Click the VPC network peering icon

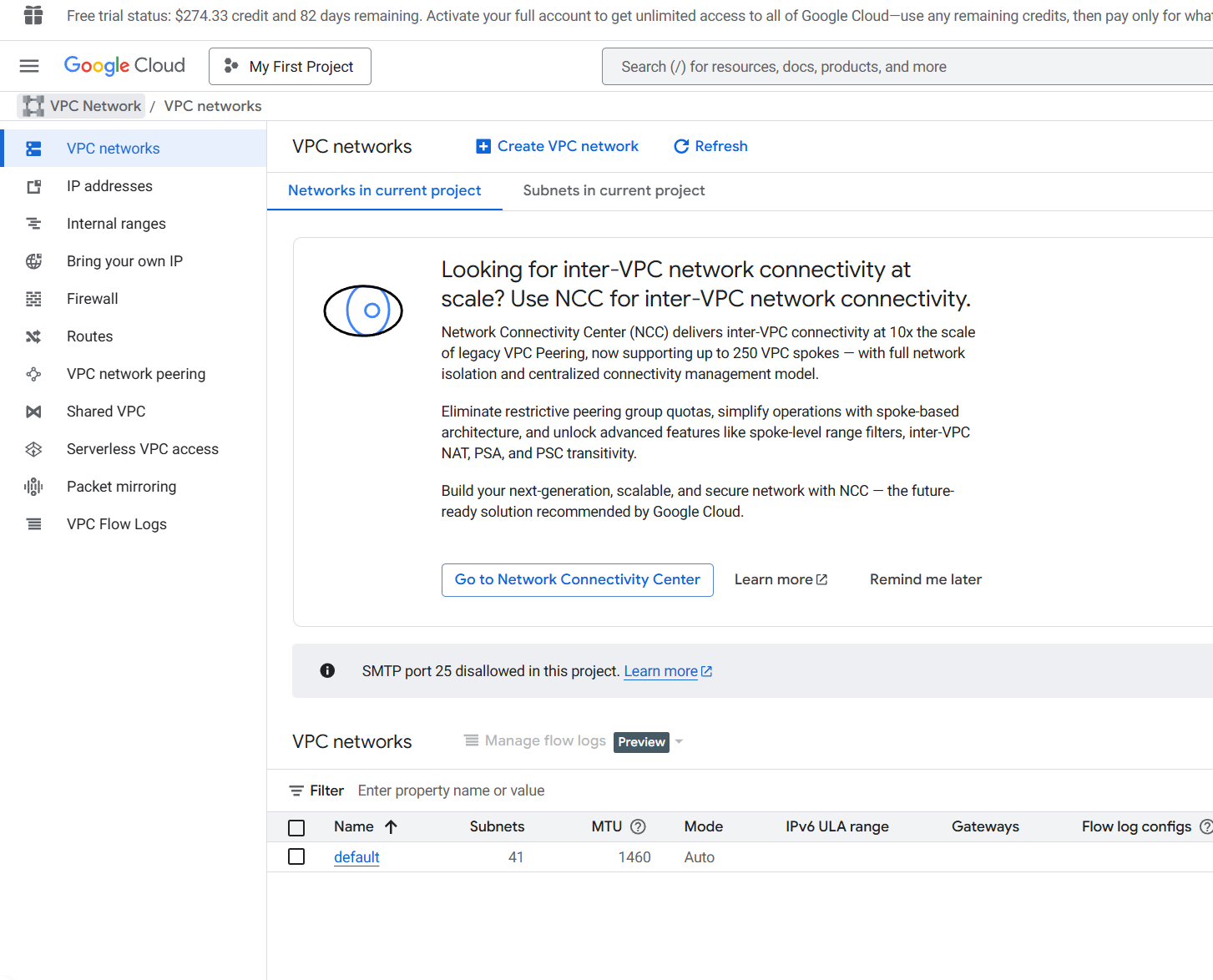click(33, 374)
